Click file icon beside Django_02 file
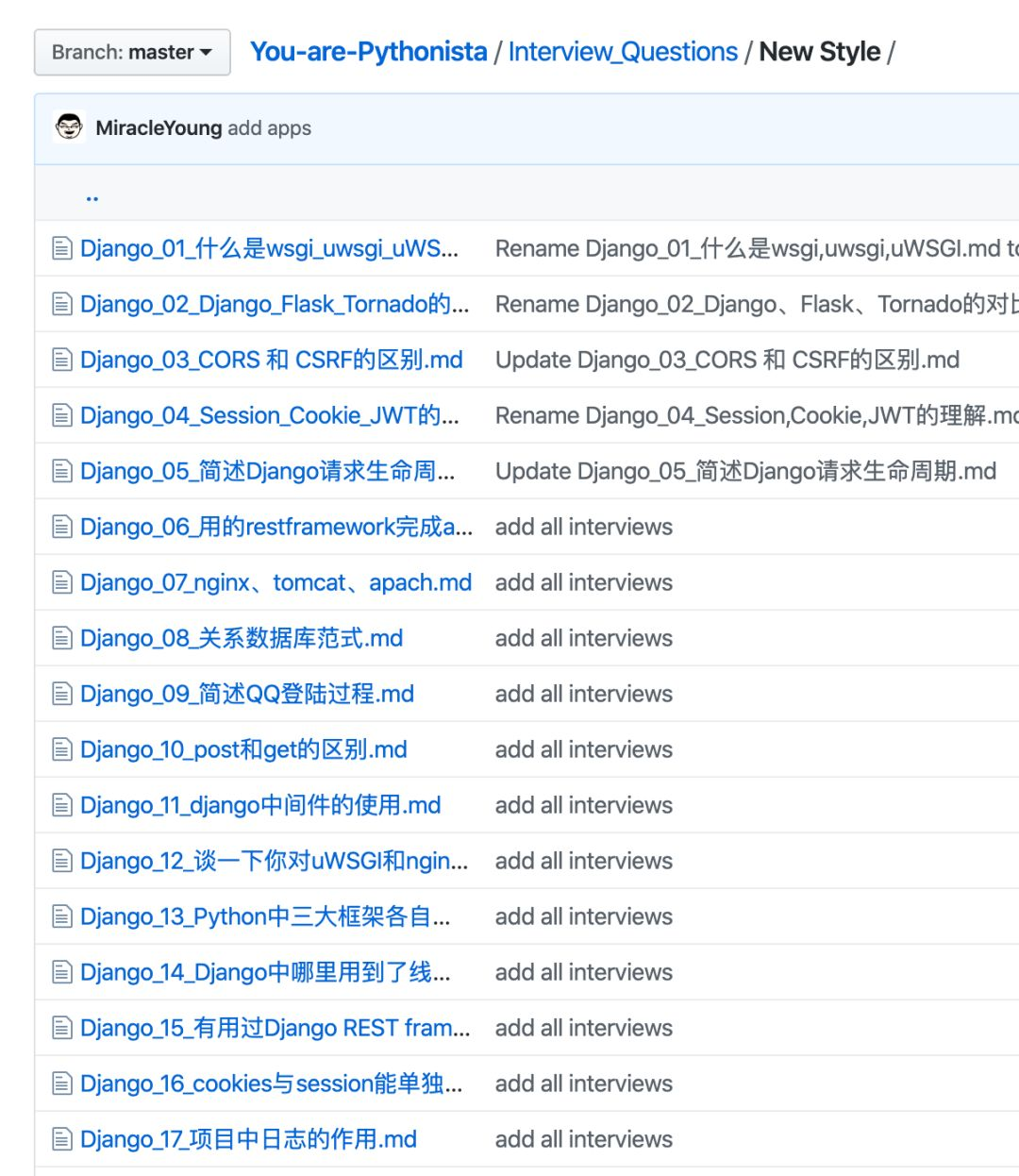 click(62, 304)
